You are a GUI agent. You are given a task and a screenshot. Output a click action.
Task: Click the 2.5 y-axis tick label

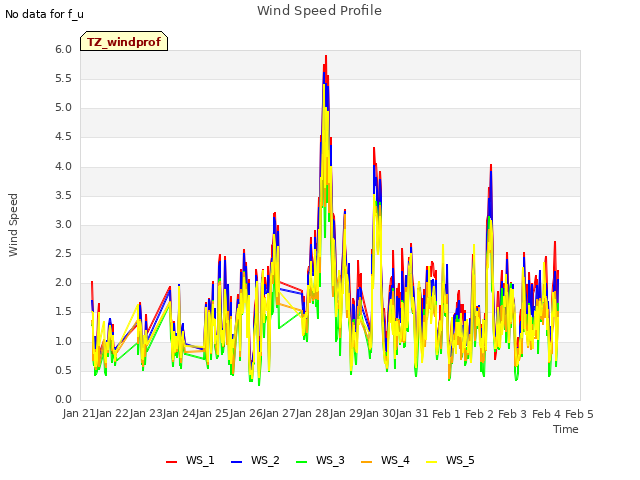[63, 253]
